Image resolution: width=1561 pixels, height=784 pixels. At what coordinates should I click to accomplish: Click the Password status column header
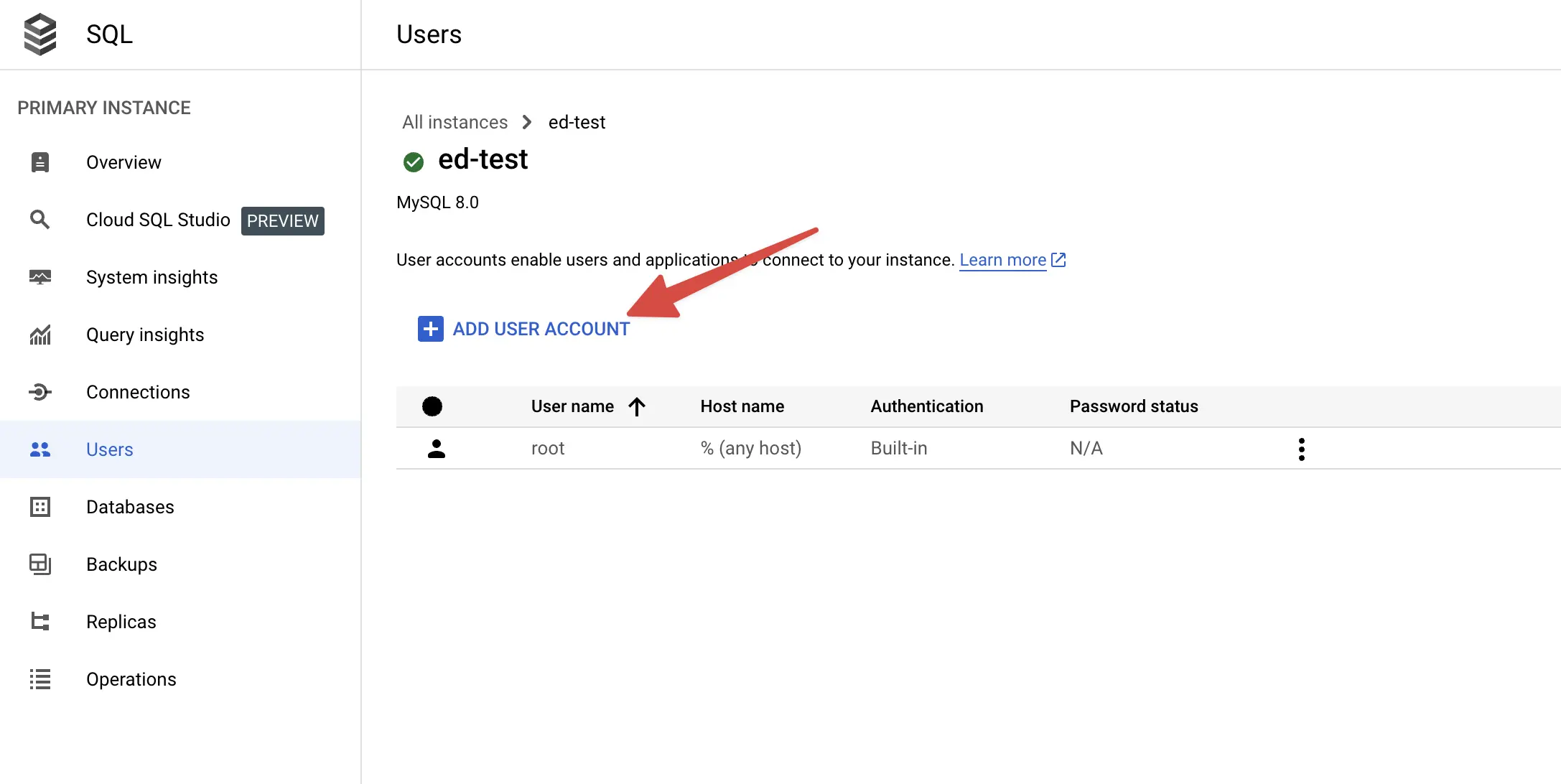[1134, 406]
